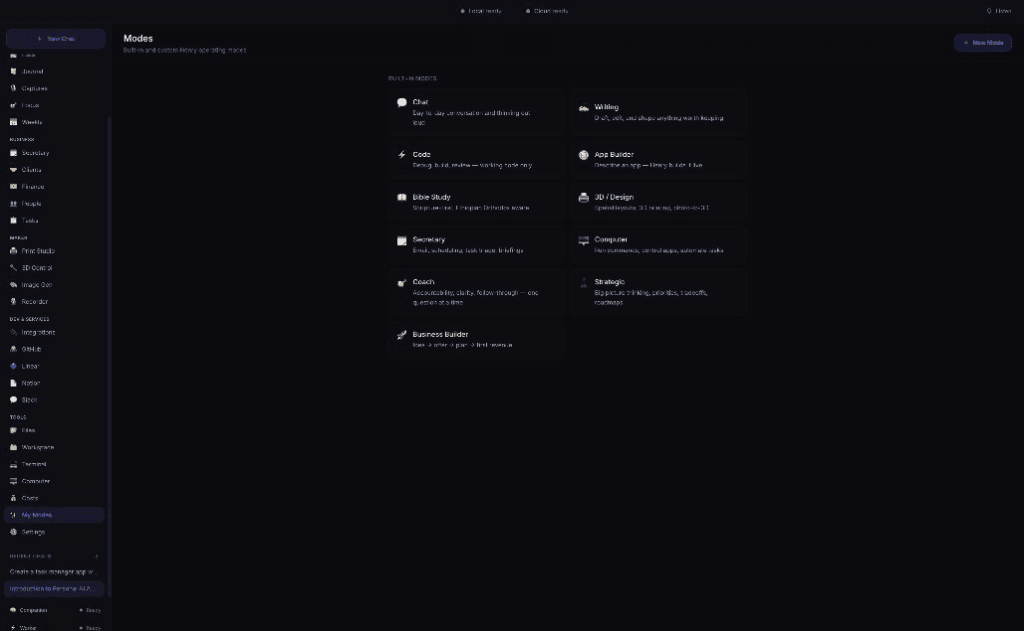Click the People icon in the sidebar

[13, 204]
